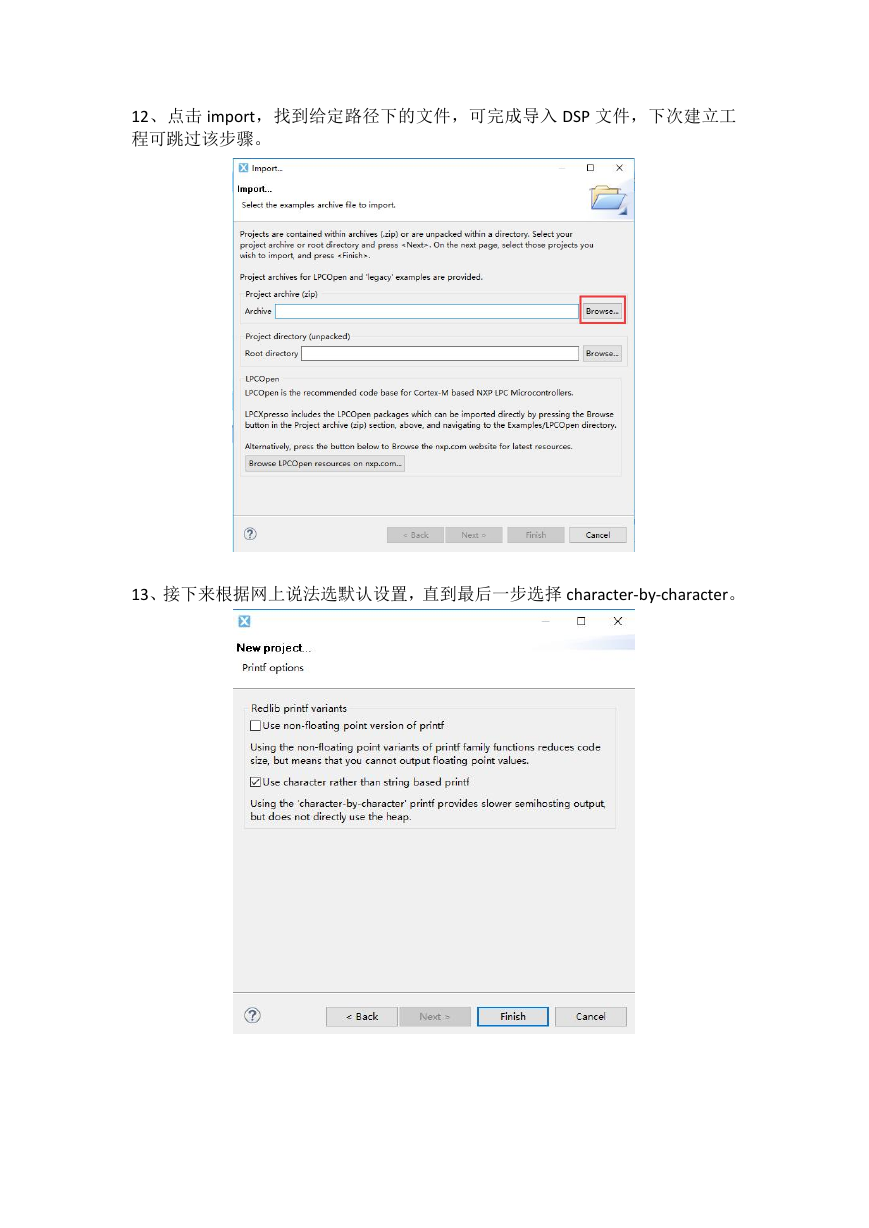
Task: Click the New project dialog help icon
Action: click(x=252, y=1015)
